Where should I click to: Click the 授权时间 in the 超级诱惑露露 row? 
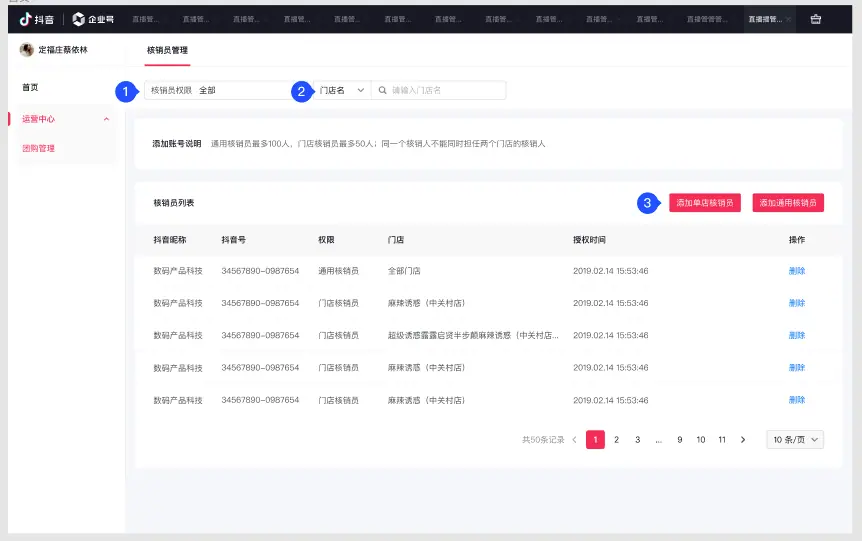pos(611,335)
